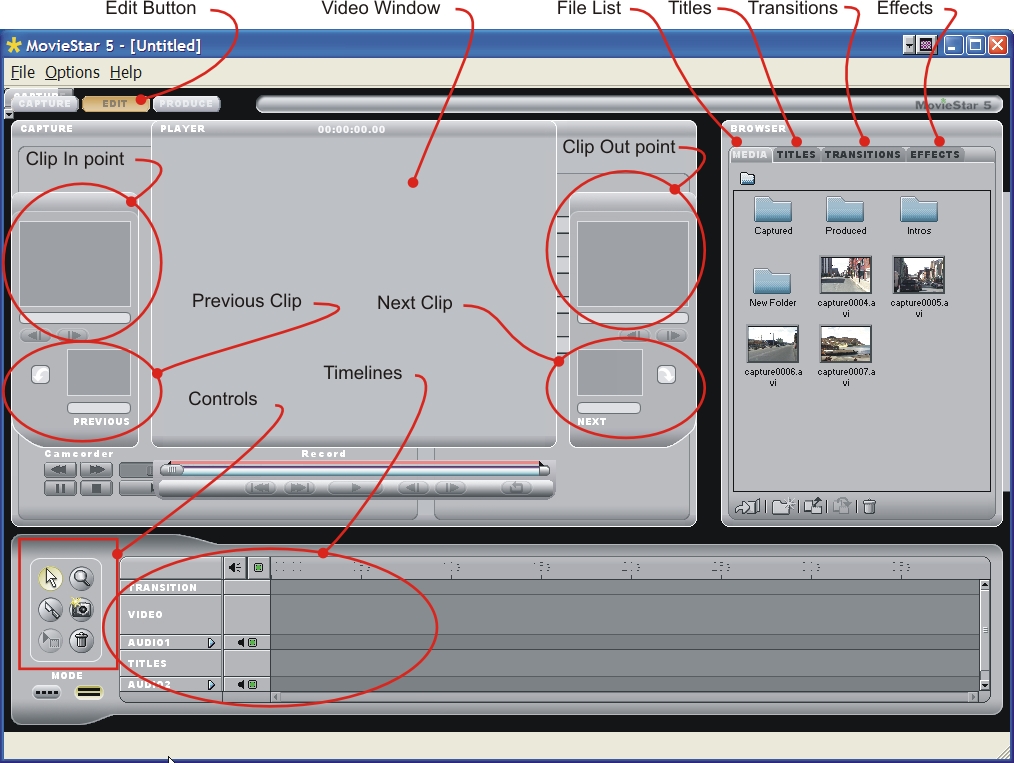Expand the Audio2 track

211,684
